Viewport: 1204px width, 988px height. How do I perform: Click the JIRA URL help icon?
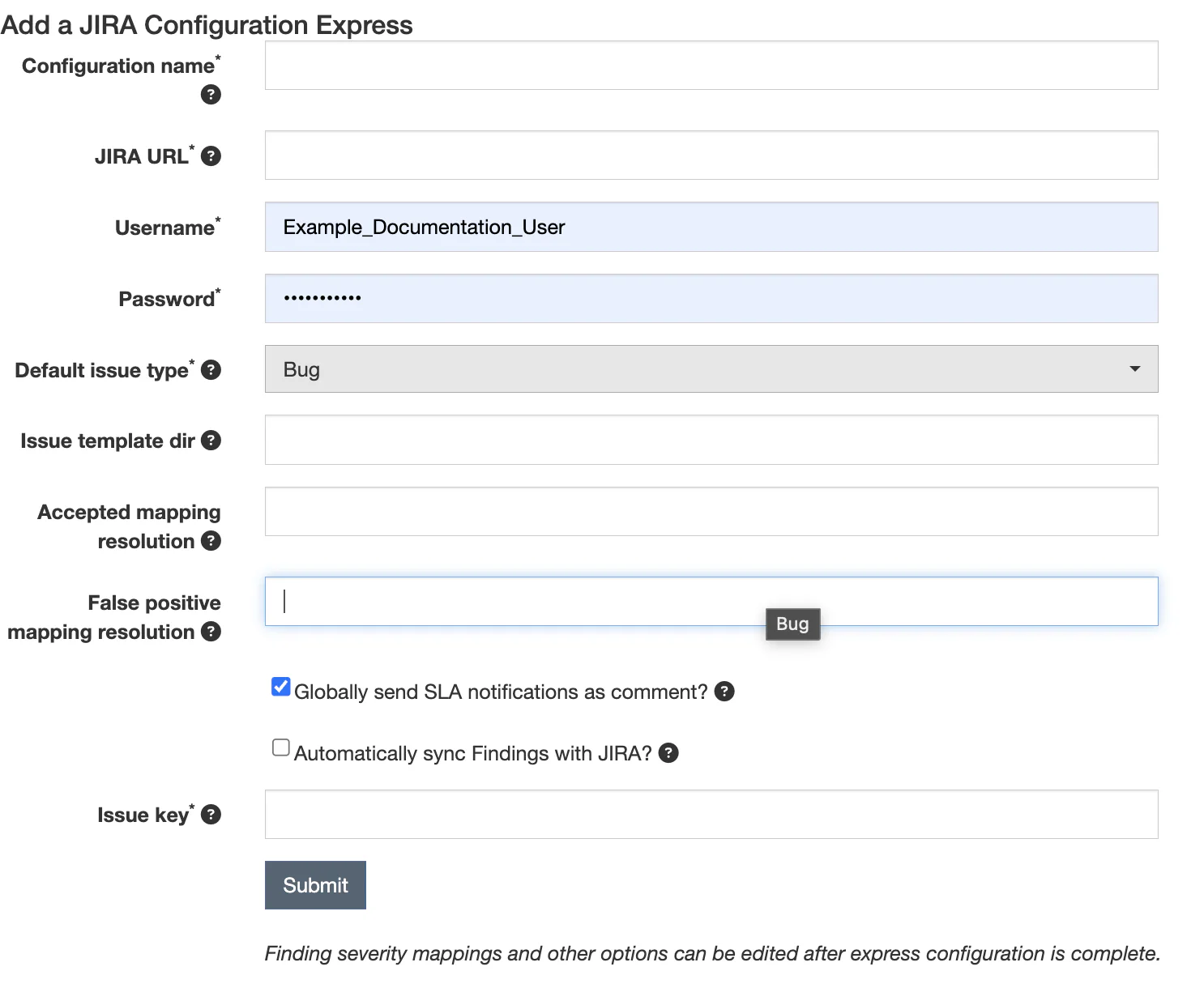click(x=211, y=156)
